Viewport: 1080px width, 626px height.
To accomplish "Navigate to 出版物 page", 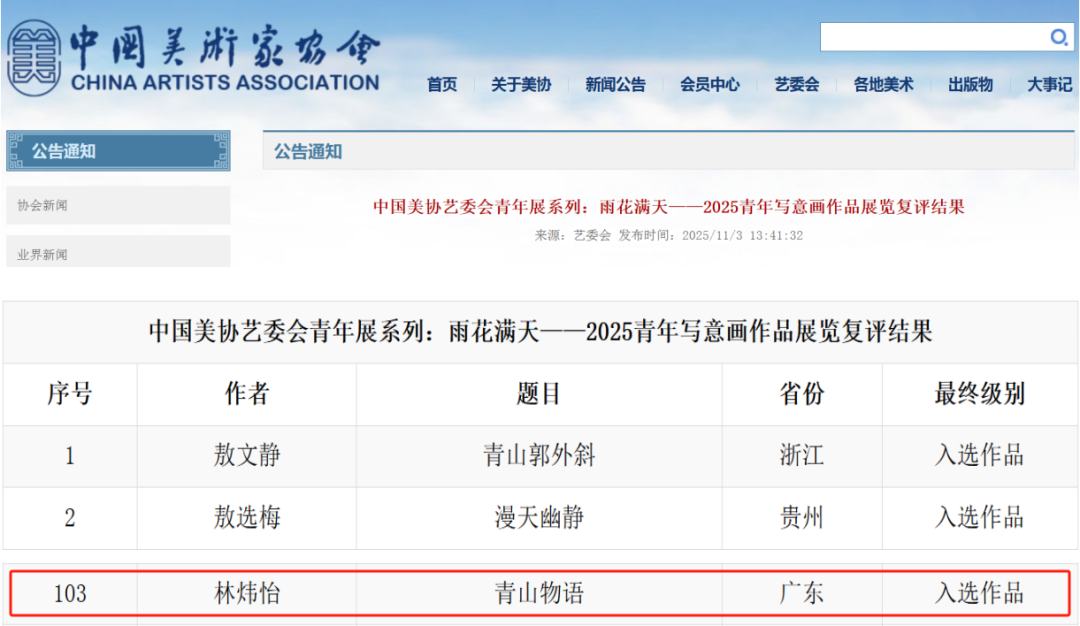I will (970, 85).
